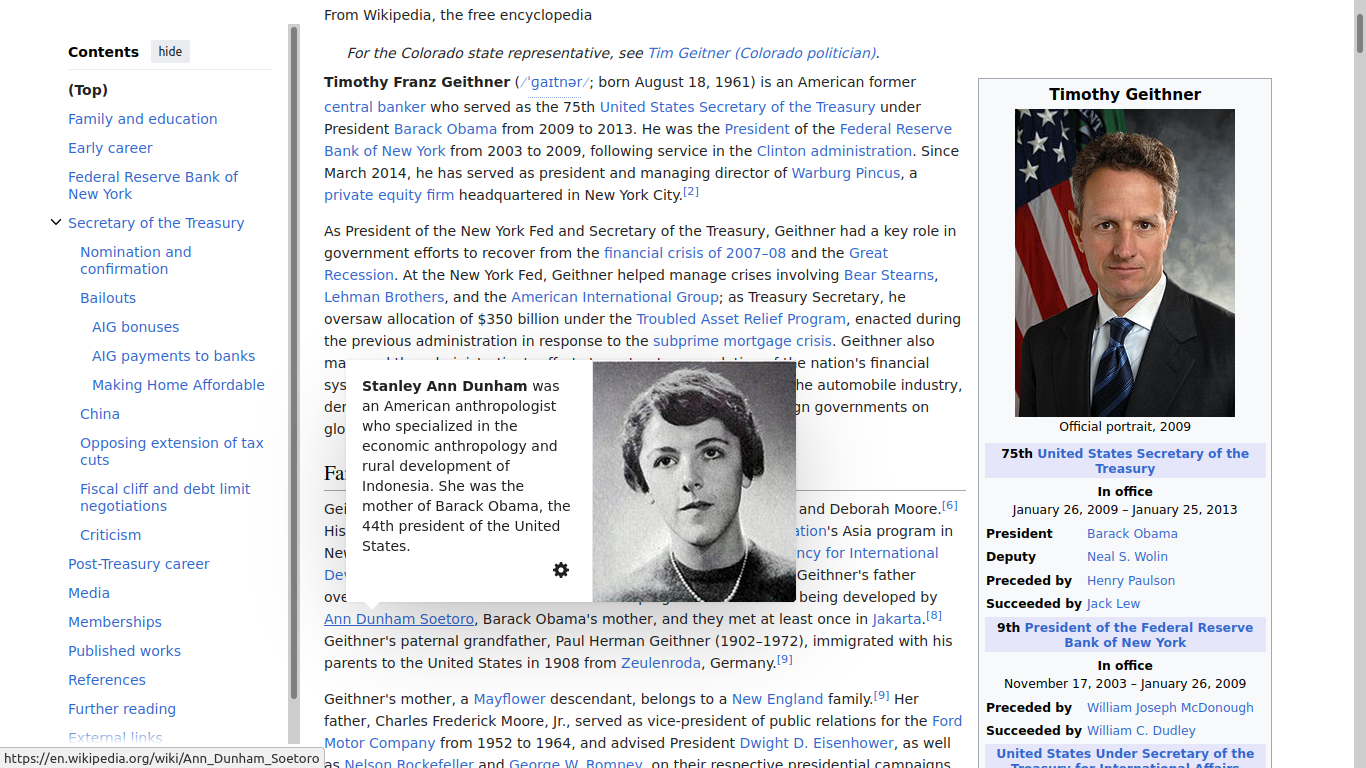
Task: Open the Ann Dunham Soetoro link
Action: point(399,619)
